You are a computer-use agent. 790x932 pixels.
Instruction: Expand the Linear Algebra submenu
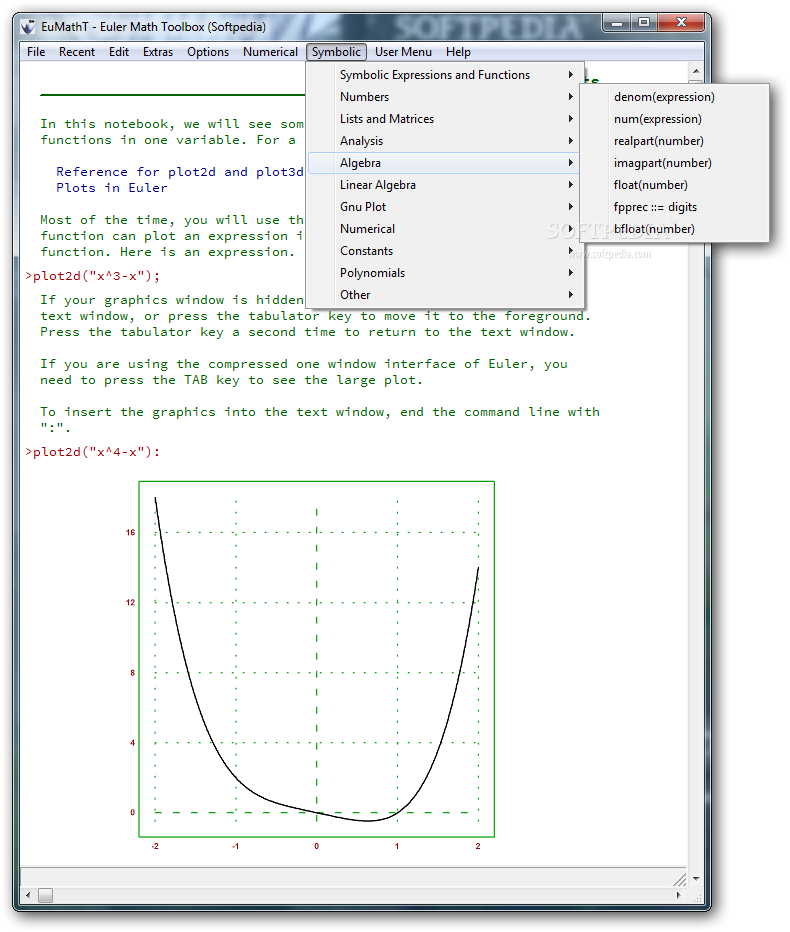point(445,185)
